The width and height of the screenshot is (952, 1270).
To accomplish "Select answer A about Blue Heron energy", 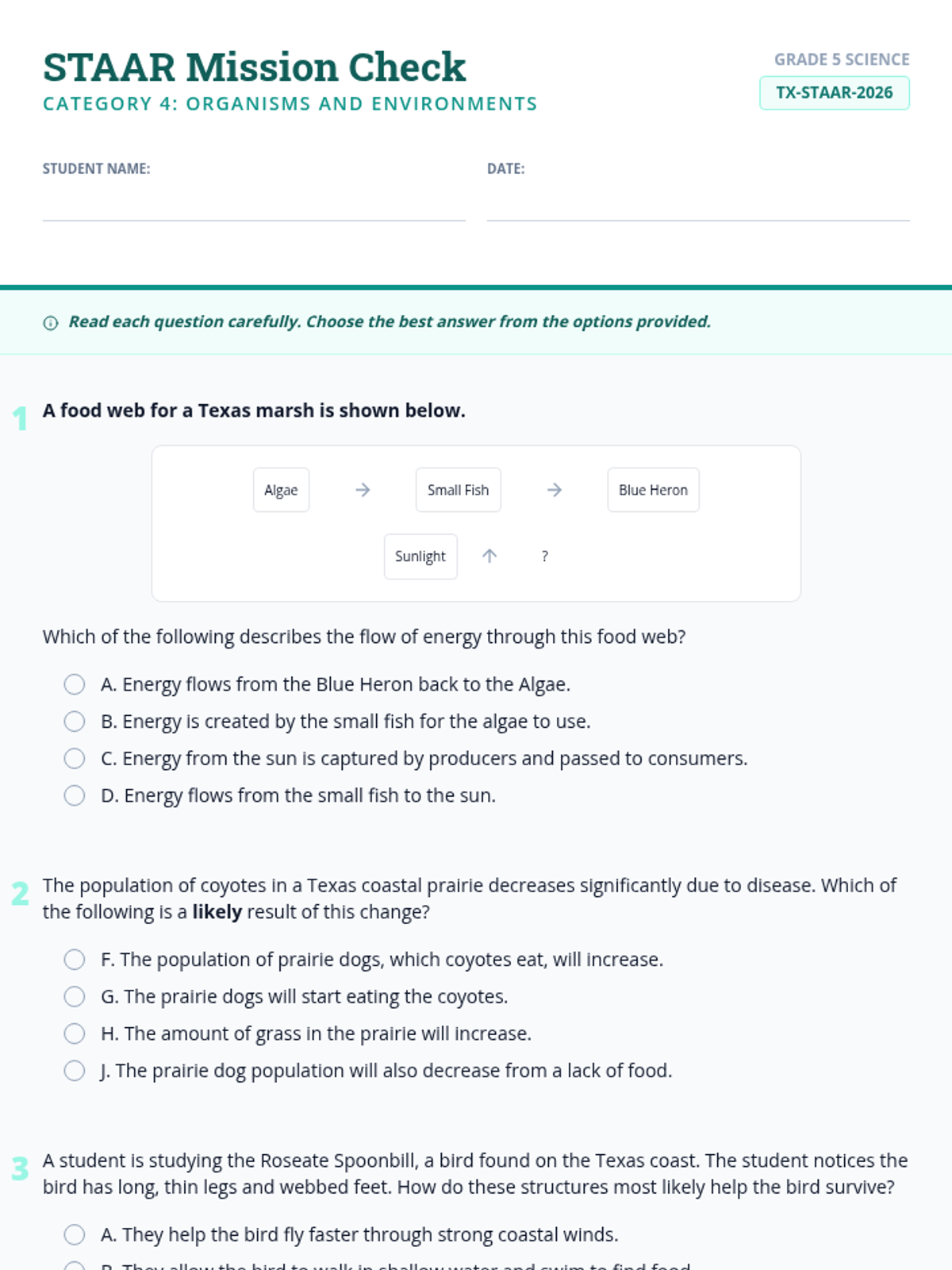I will pyautogui.click(x=75, y=684).
